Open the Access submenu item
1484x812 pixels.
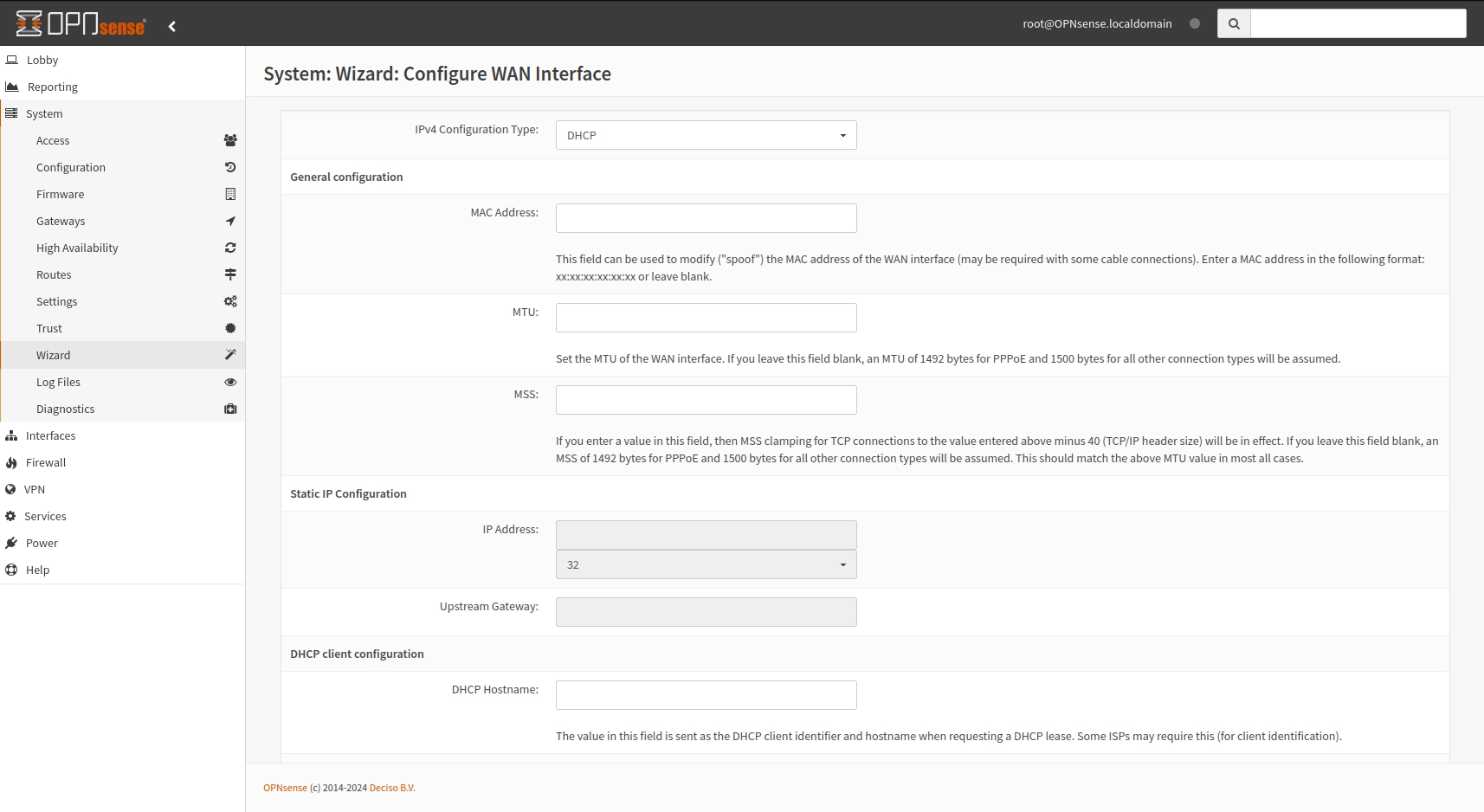[122, 140]
